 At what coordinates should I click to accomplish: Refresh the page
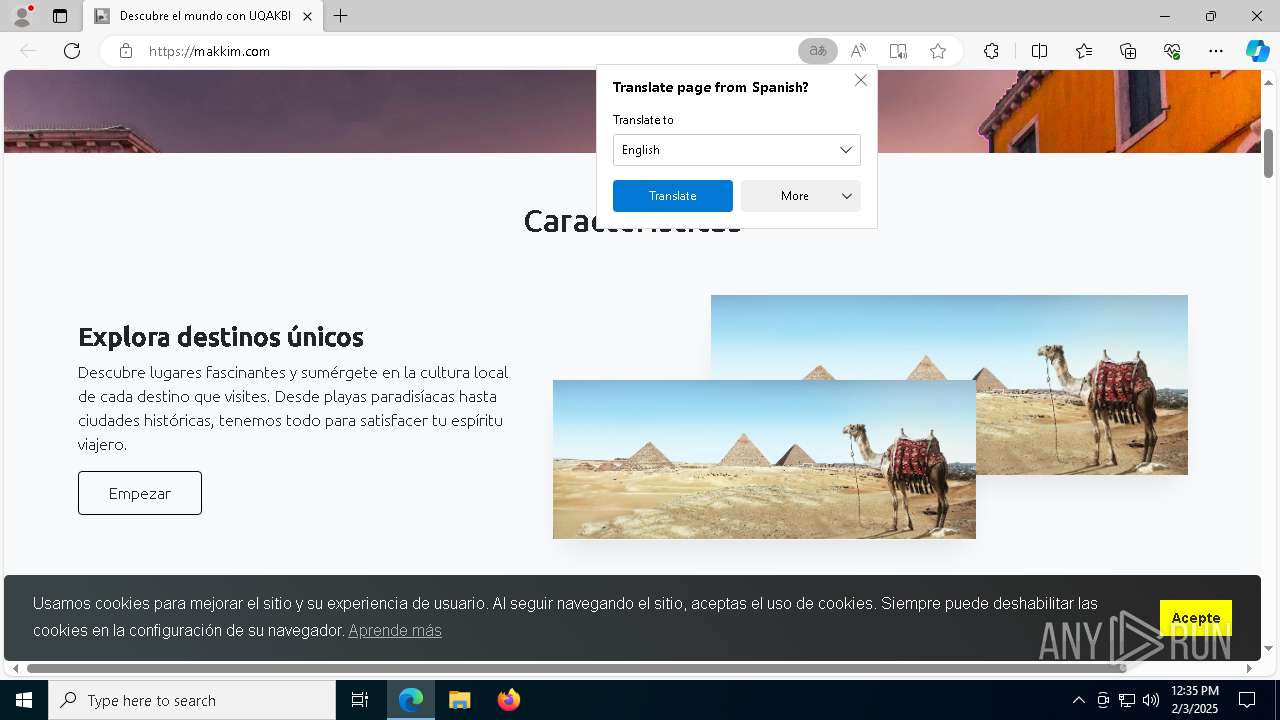pyautogui.click(x=72, y=51)
